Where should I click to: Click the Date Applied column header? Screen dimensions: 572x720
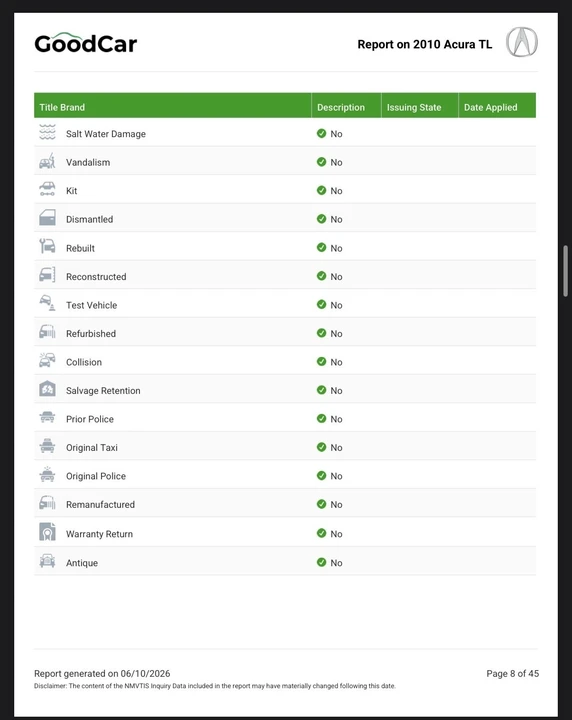(490, 107)
